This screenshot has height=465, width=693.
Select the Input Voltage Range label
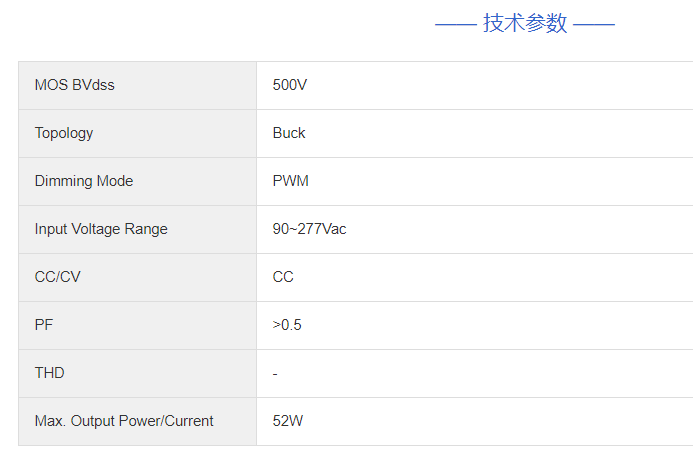tap(101, 229)
